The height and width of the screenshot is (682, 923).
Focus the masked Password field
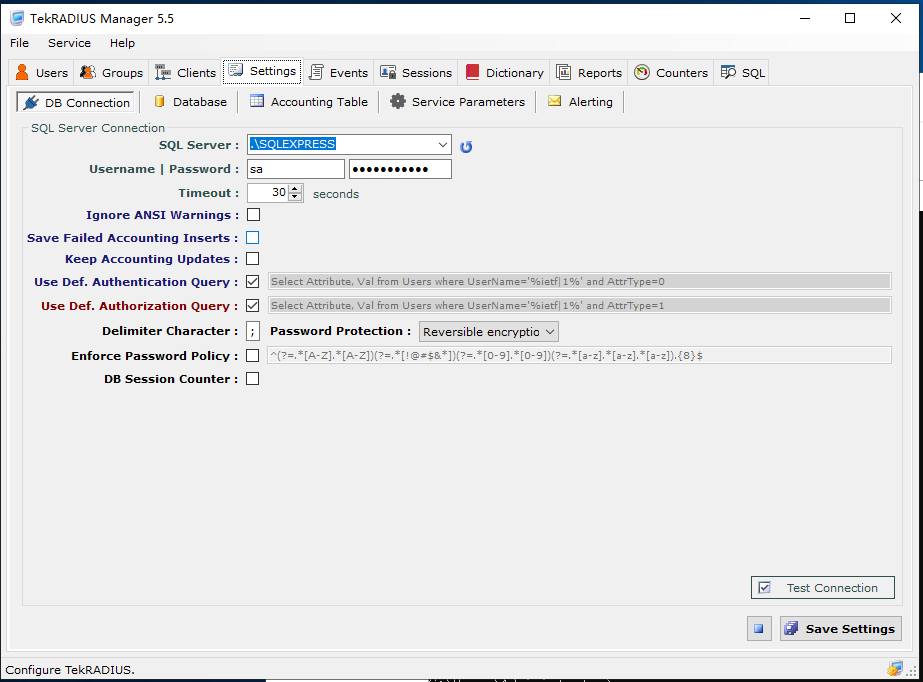(400, 169)
